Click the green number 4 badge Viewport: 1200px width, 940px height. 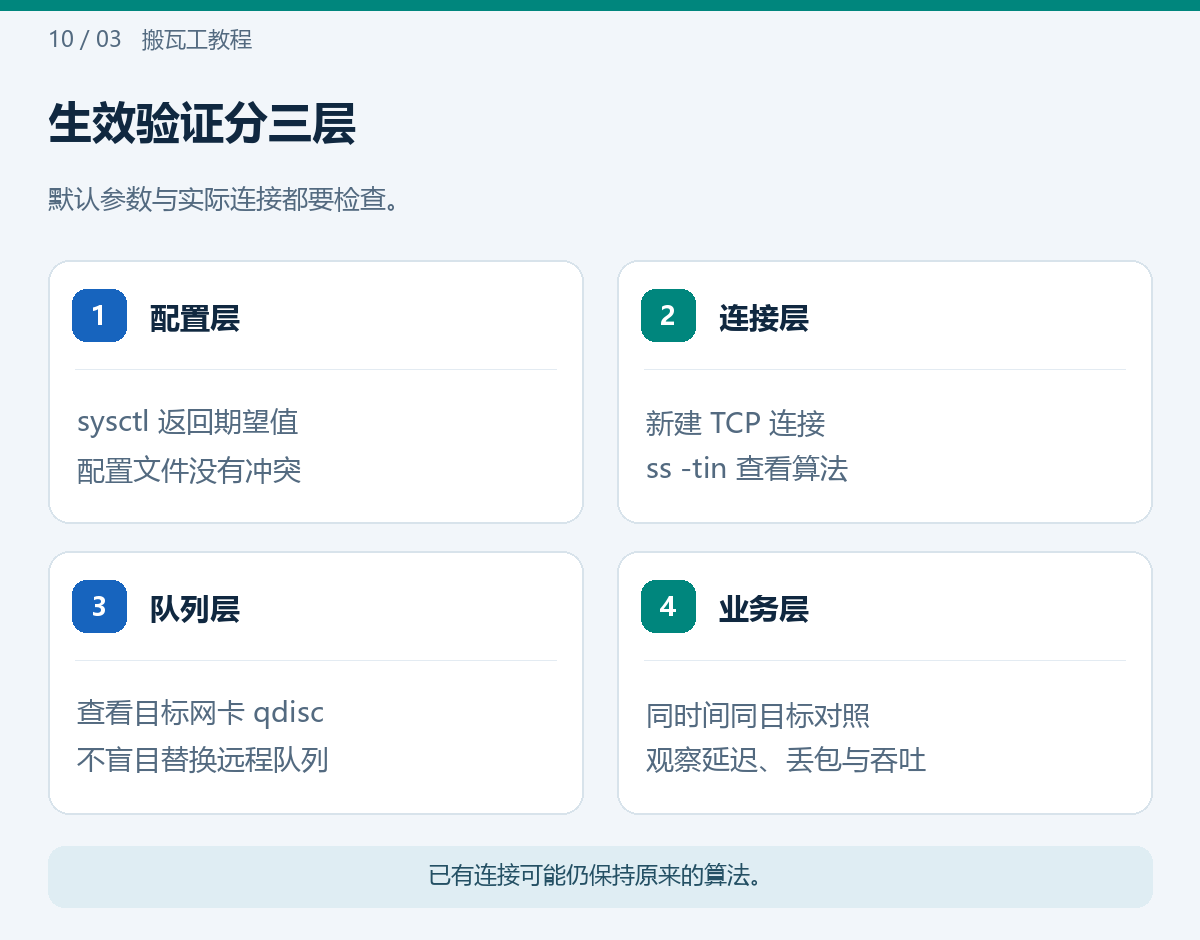pos(668,606)
